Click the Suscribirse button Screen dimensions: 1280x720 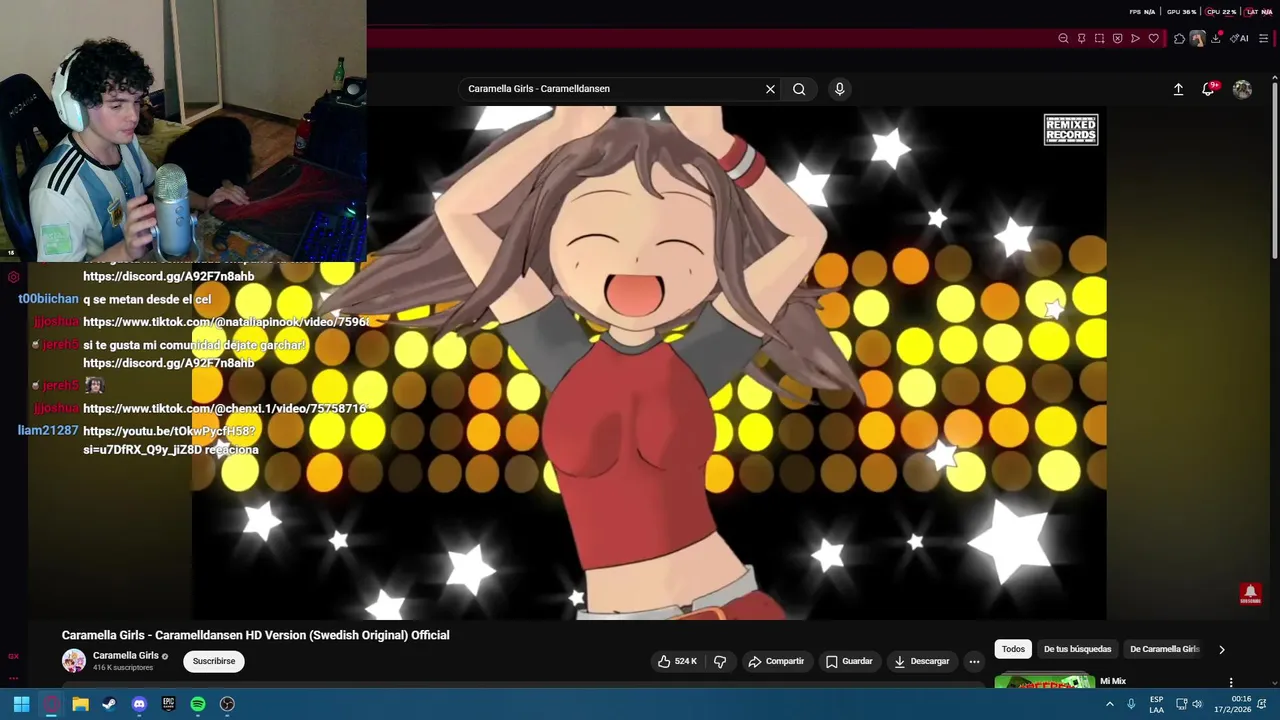pyautogui.click(x=214, y=661)
